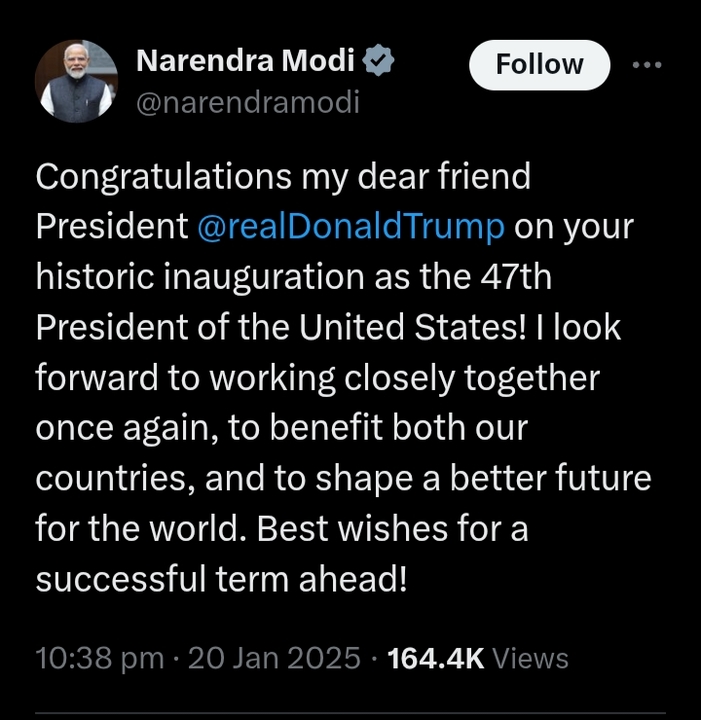Click the divider line below the timestamp
Image resolution: width=701 pixels, height=720 pixels.
pyautogui.click(x=350, y=713)
